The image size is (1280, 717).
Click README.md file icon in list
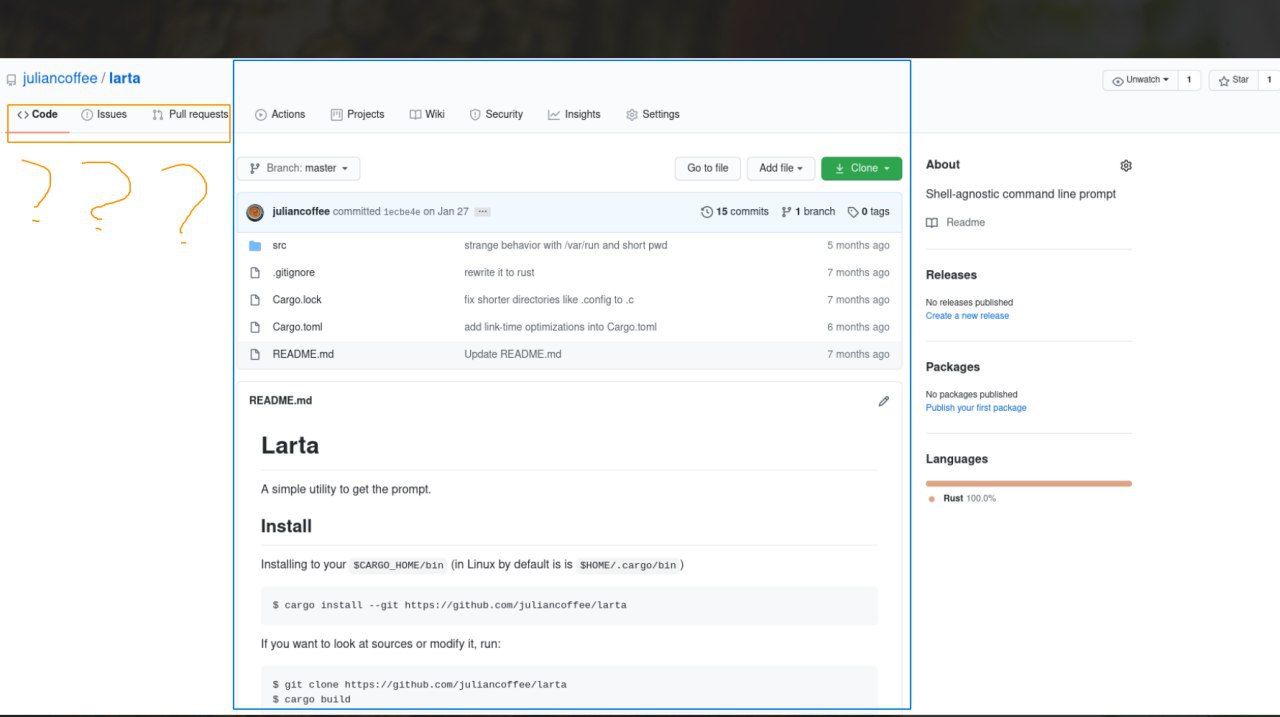pos(254,354)
